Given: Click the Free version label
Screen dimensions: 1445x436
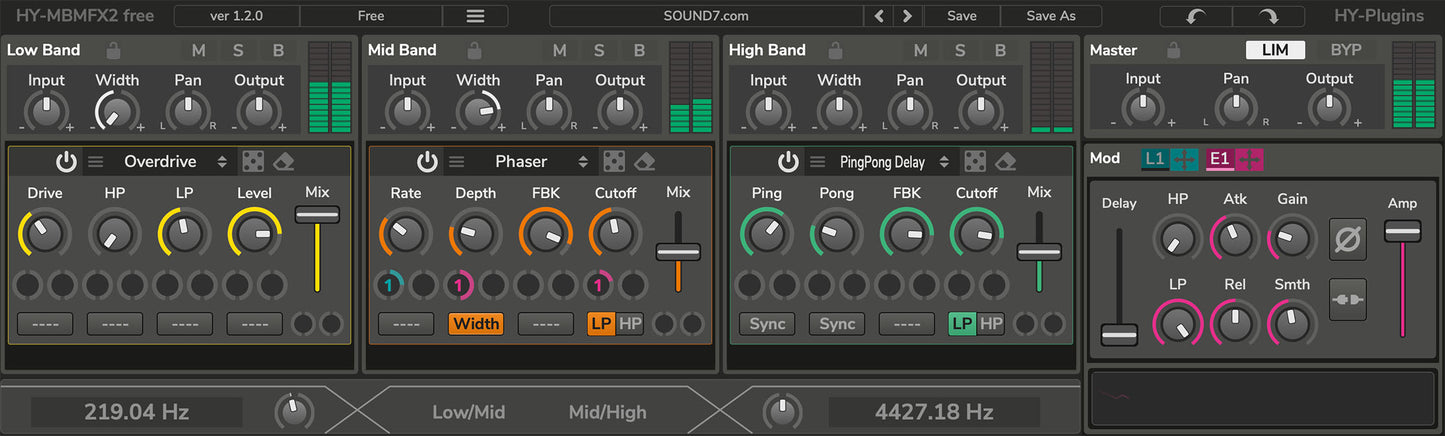Looking at the screenshot, I should coord(370,16).
